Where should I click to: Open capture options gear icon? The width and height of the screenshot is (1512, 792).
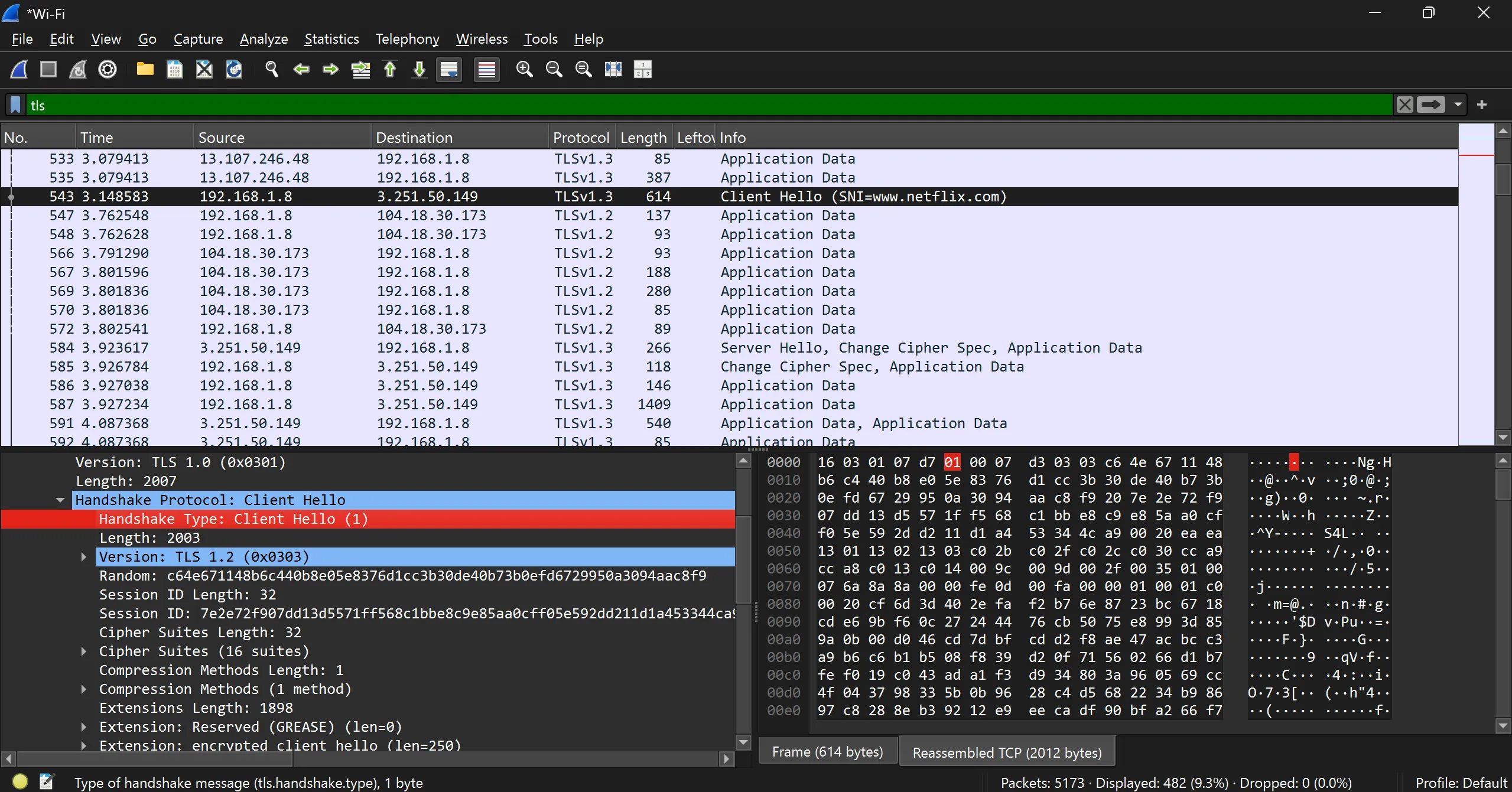[x=108, y=70]
